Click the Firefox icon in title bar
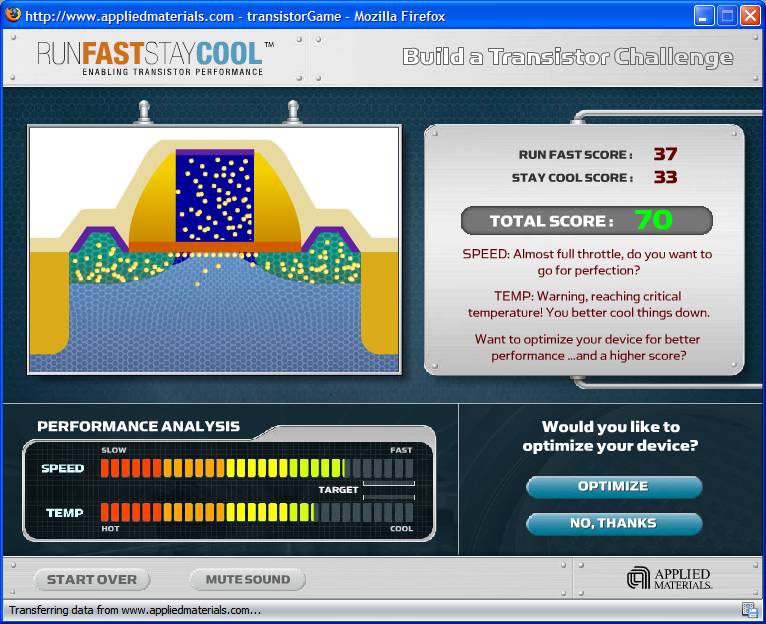766x624 pixels. pyautogui.click(x=13, y=15)
